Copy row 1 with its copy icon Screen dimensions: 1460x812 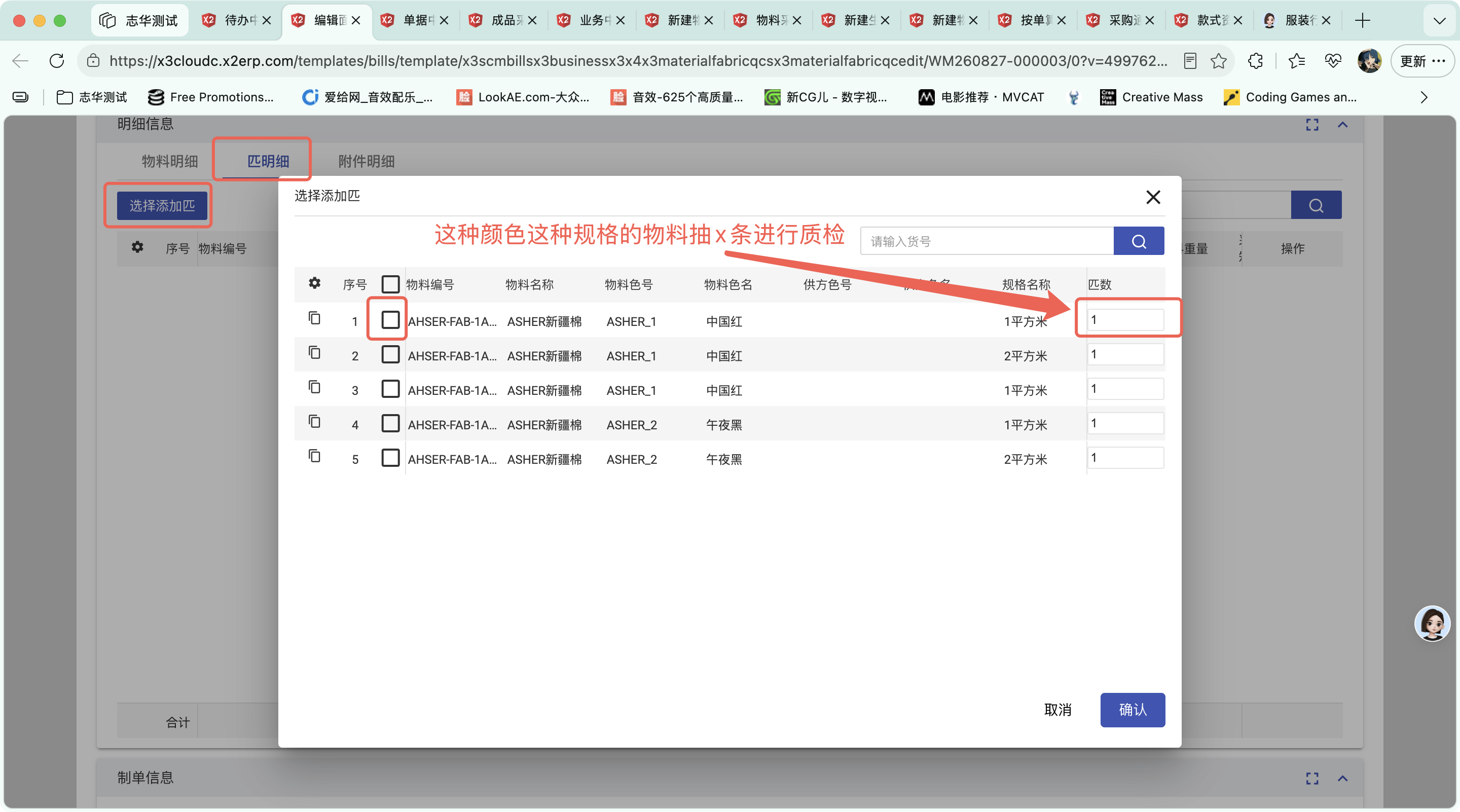coord(314,318)
